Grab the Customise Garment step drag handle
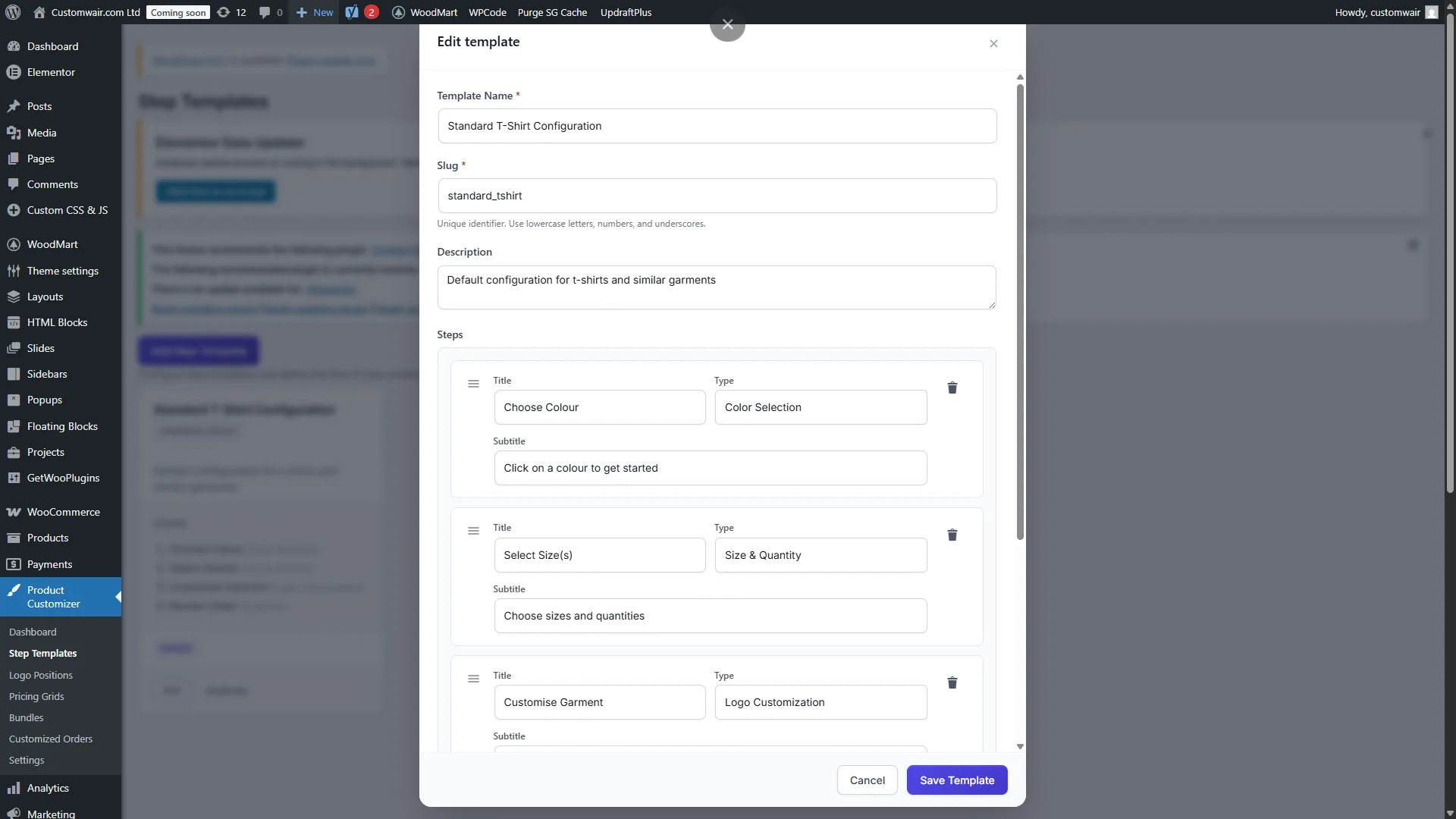The height and width of the screenshot is (819, 1456). 473,679
